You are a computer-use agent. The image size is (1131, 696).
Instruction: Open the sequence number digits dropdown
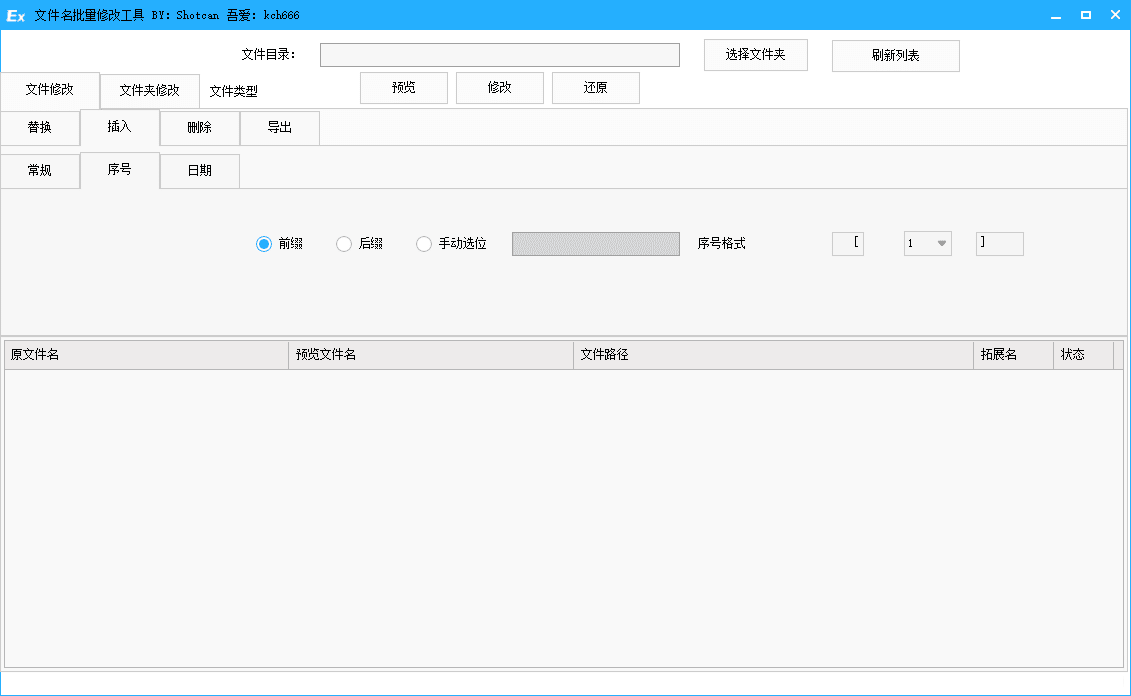coord(928,244)
